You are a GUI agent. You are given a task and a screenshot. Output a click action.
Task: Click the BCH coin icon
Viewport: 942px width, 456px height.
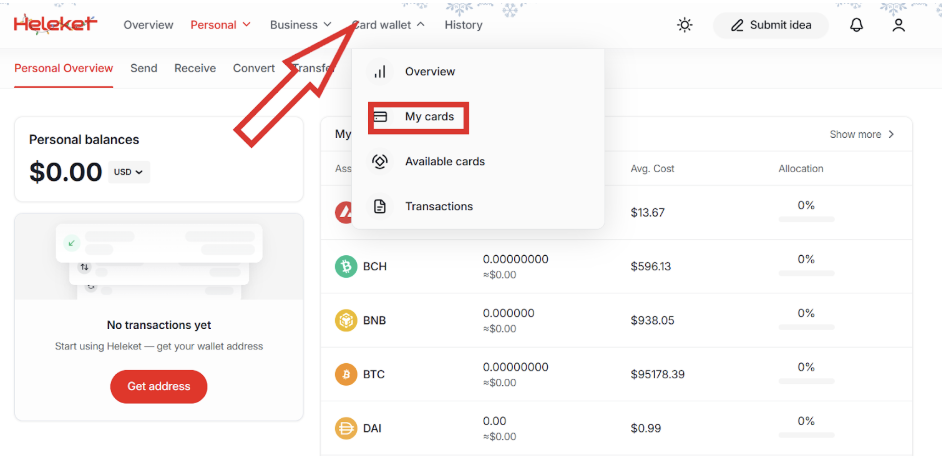tap(346, 267)
